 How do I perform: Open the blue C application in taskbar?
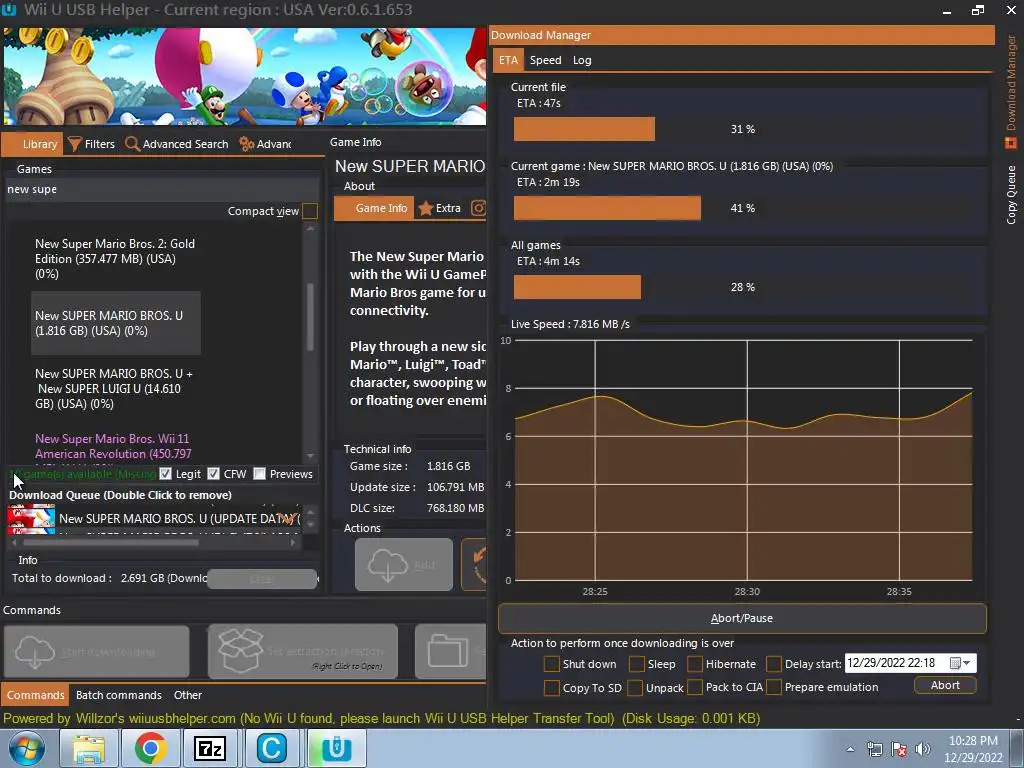click(x=272, y=748)
